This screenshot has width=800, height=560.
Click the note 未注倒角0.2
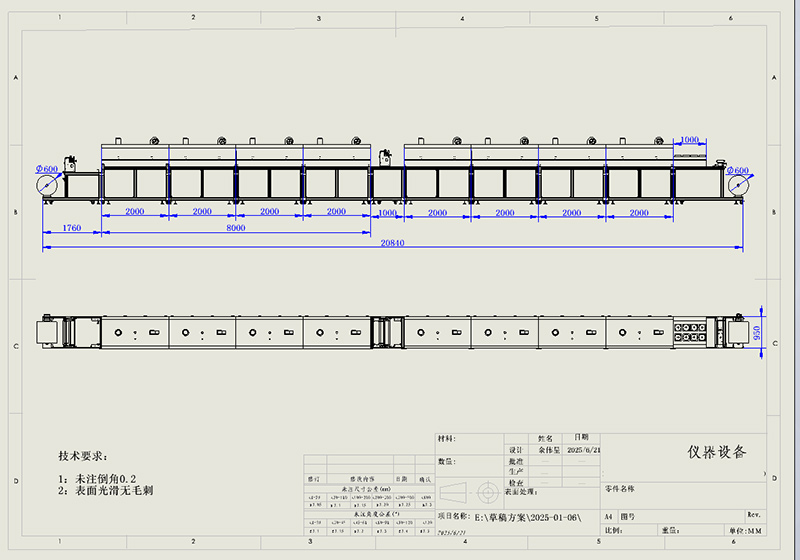click(x=104, y=478)
